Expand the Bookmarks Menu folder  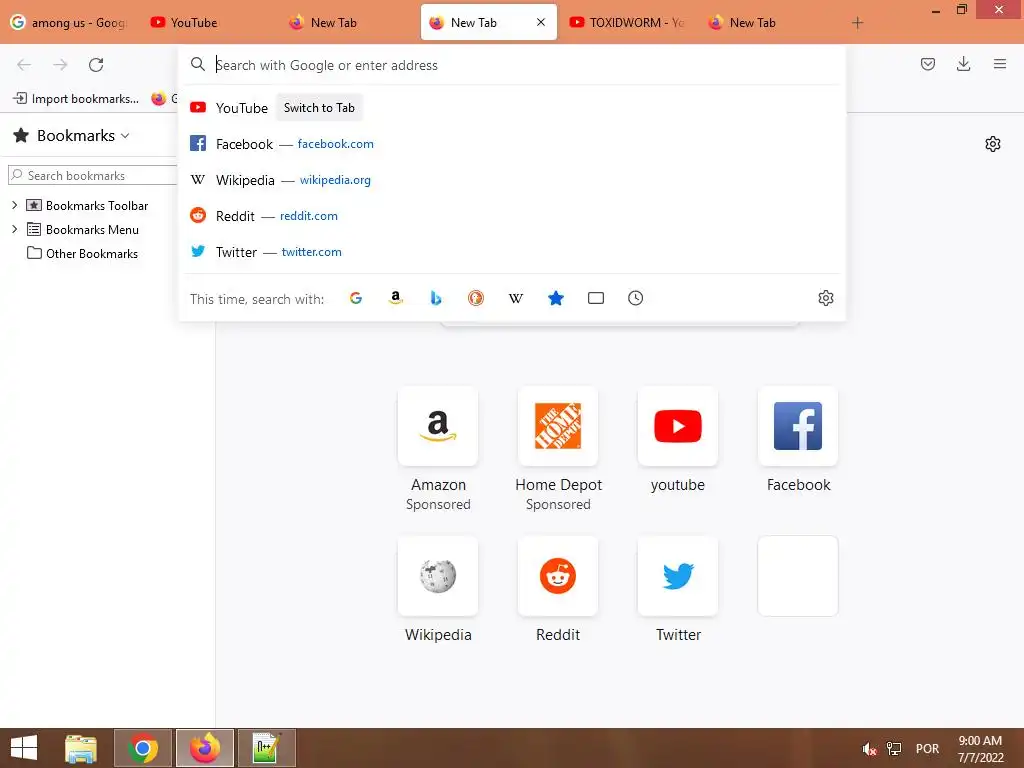tap(14, 229)
